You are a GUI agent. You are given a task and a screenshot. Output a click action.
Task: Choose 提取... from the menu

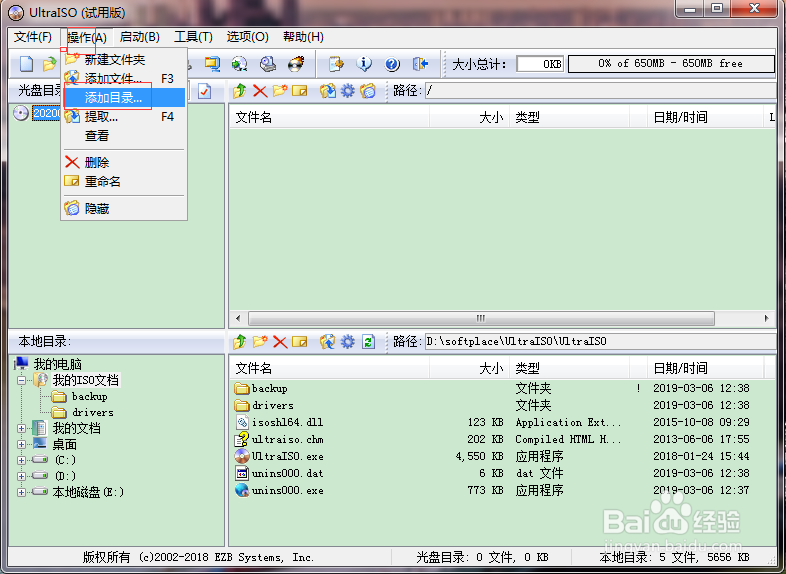click(124, 117)
